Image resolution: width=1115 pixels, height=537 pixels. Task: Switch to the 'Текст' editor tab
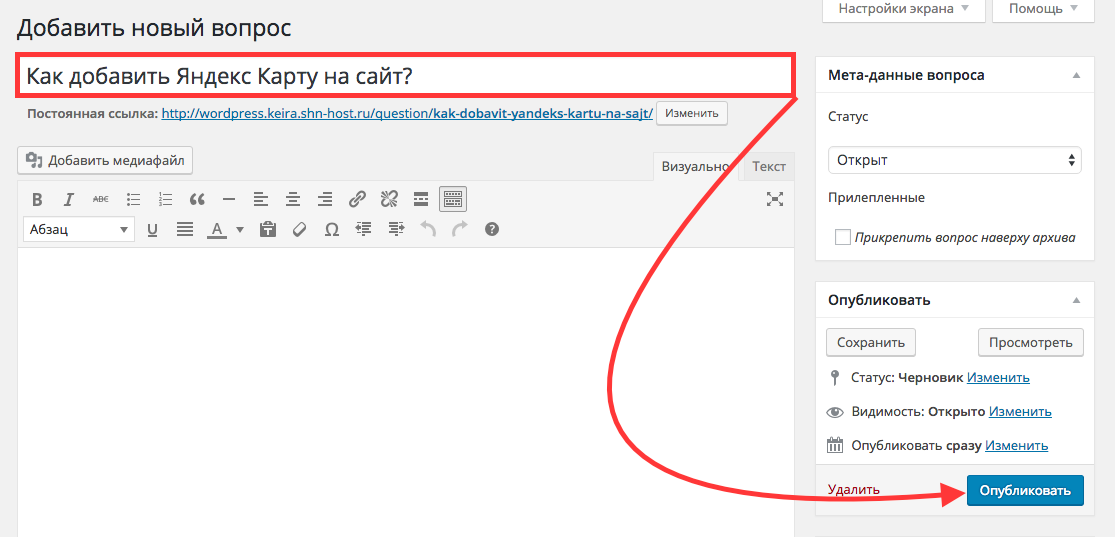pos(768,167)
